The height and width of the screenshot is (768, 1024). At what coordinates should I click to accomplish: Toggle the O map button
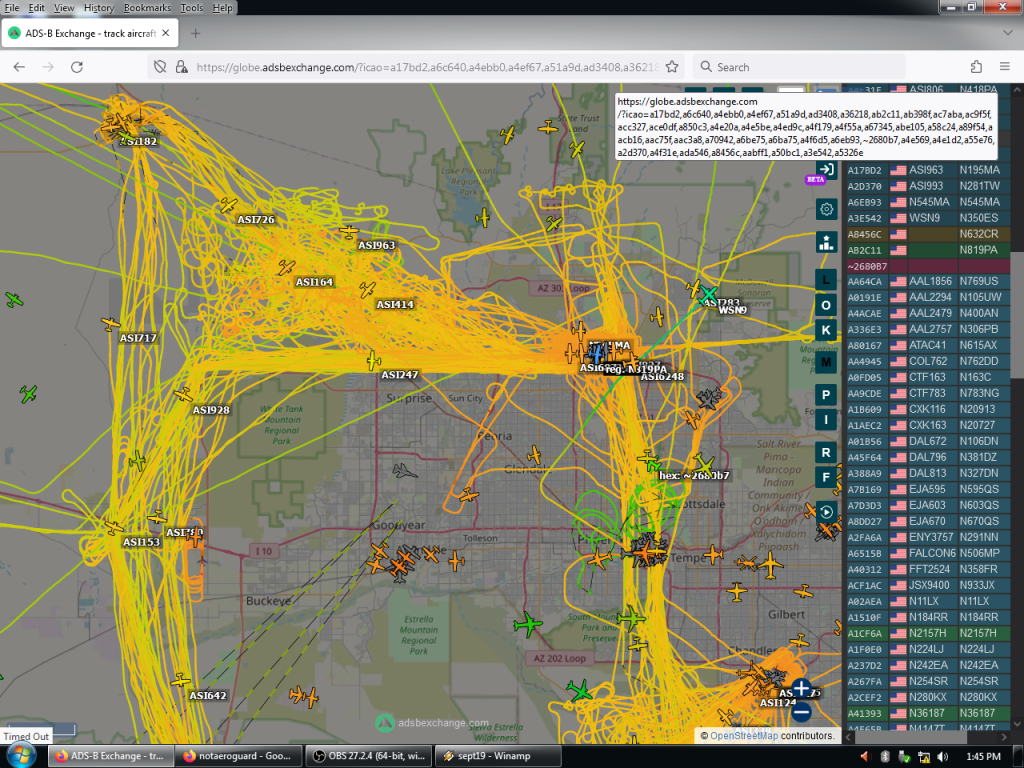(826, 305)
